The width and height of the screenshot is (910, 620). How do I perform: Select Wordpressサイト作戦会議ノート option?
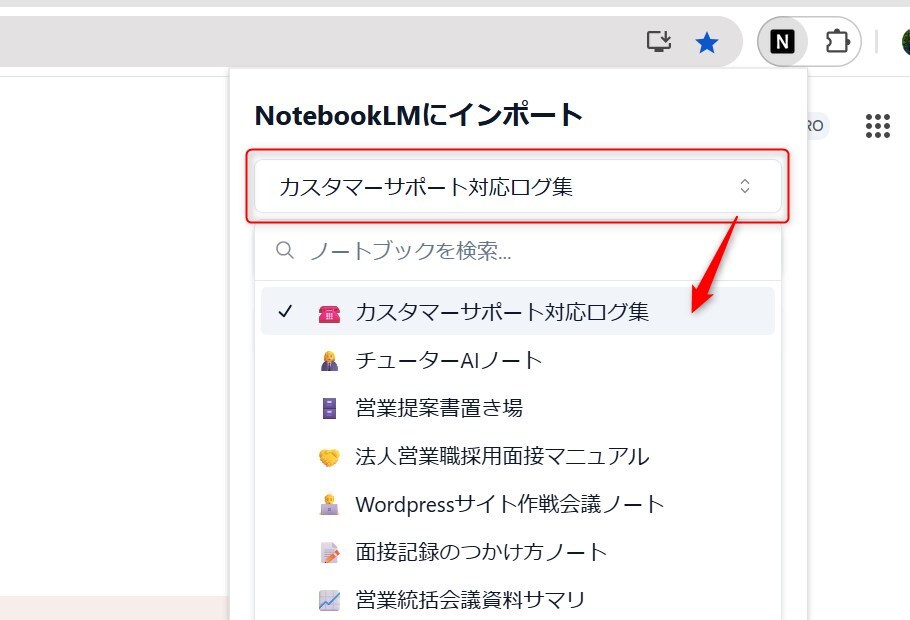[x=518, y=504]
